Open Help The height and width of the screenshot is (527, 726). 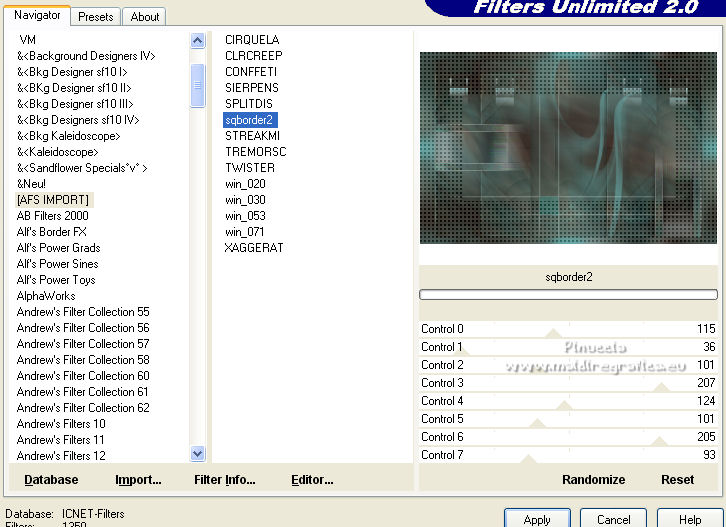click(x=690, y=520)
